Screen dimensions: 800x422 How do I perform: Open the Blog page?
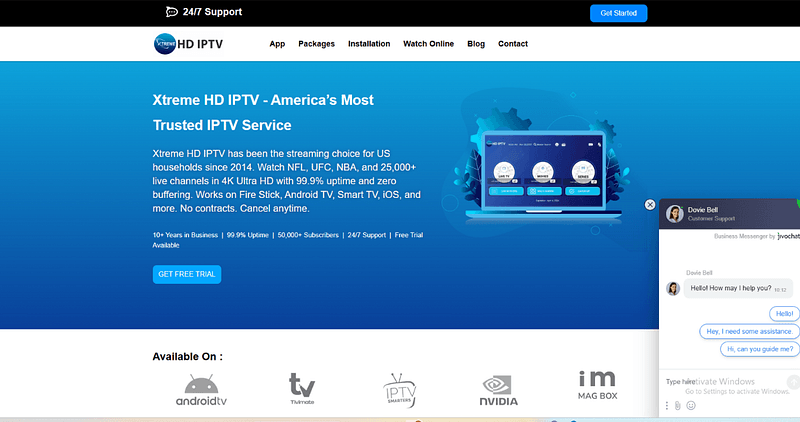pos(476,44)
